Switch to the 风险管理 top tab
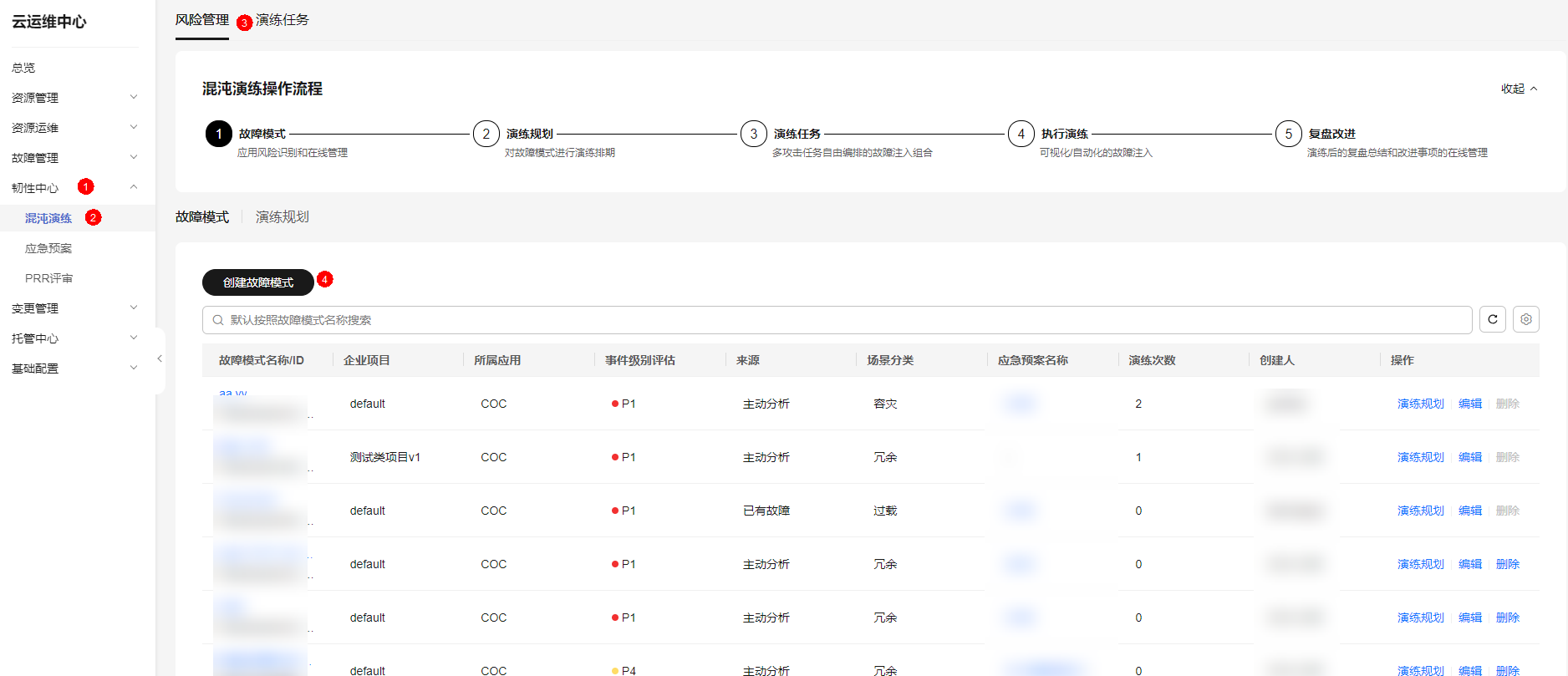1568x676 pixels. pyautogui.click(x=202, y=20)
